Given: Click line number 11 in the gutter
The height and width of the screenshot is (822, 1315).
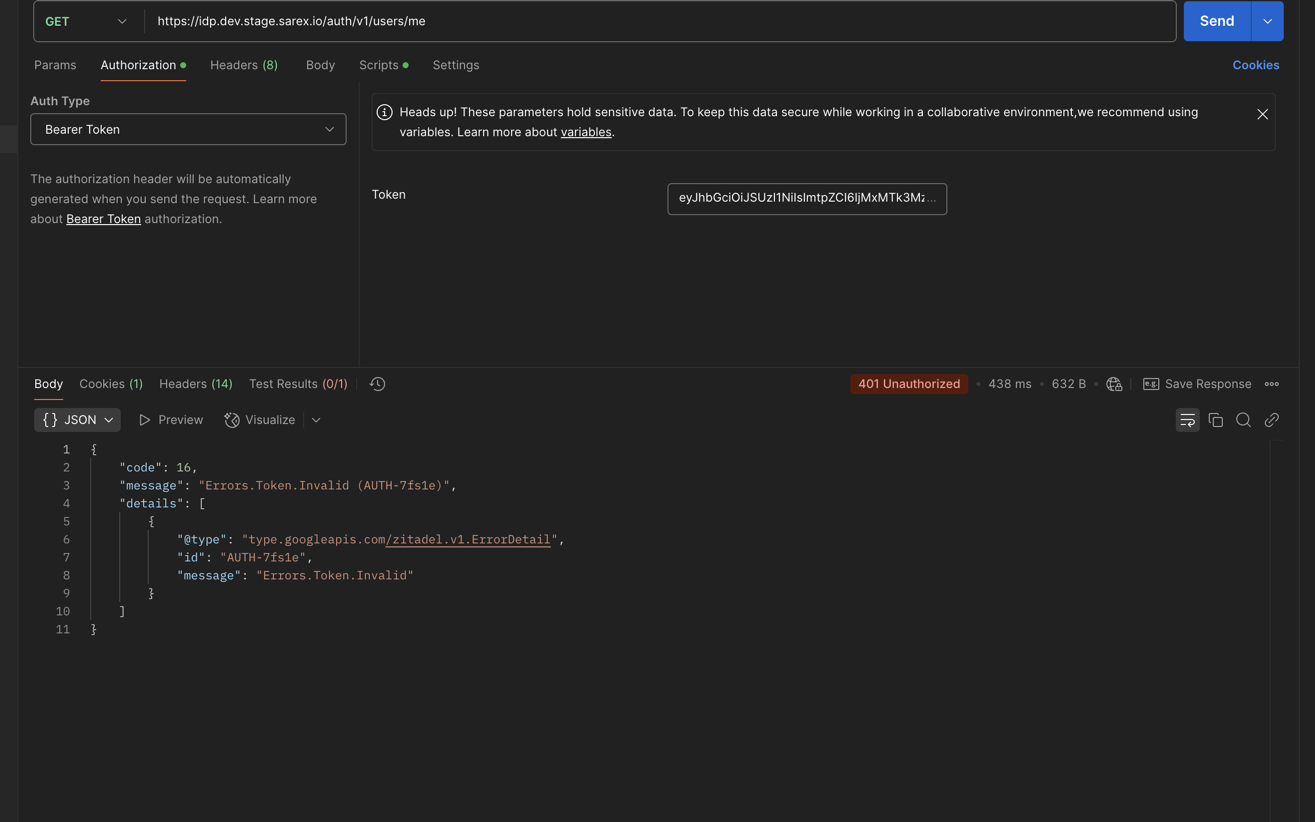Looking at the screenshot, I should [63, 630].
